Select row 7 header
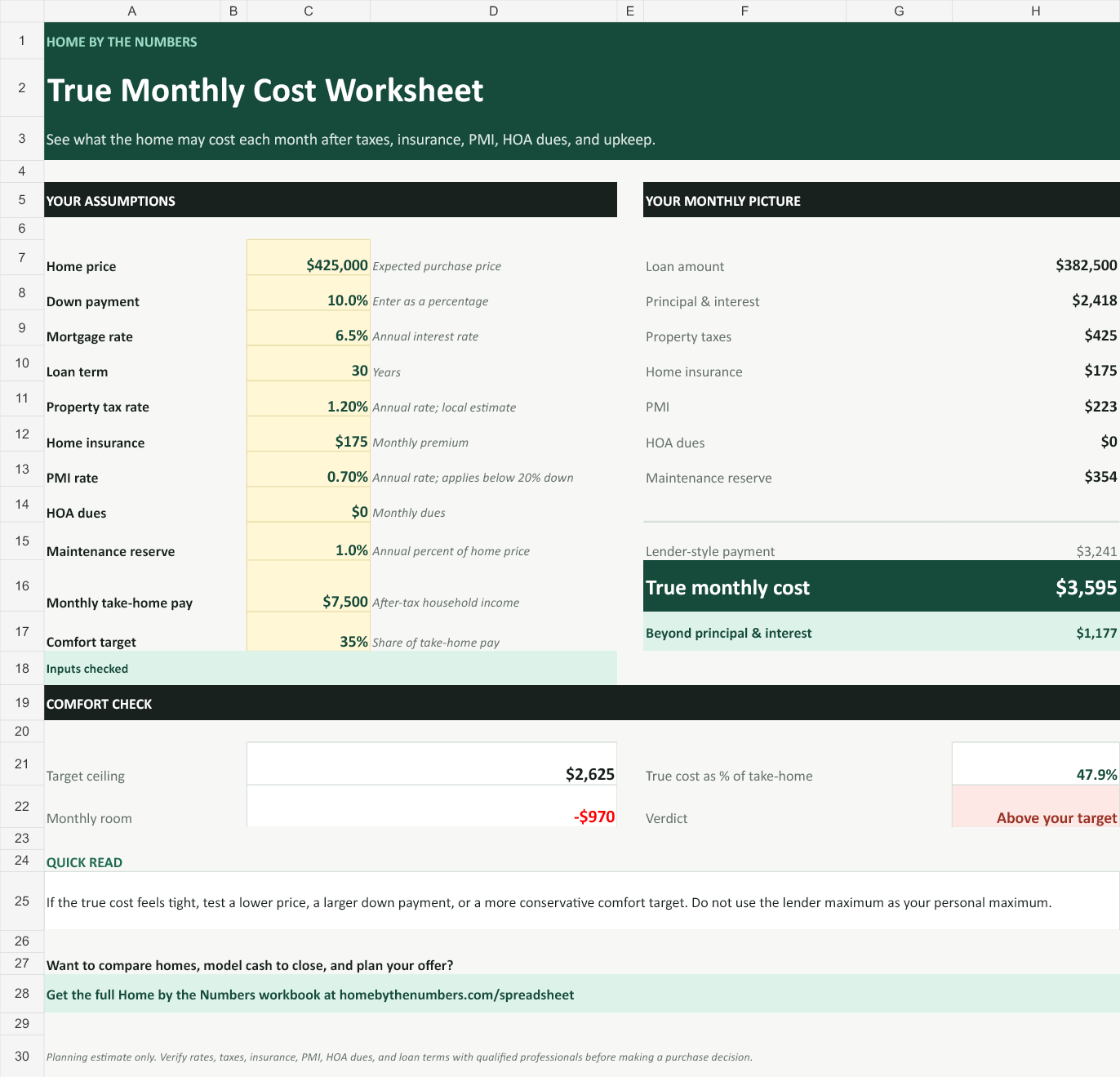The image size is (1120, 1077). [x=22, y=257]
